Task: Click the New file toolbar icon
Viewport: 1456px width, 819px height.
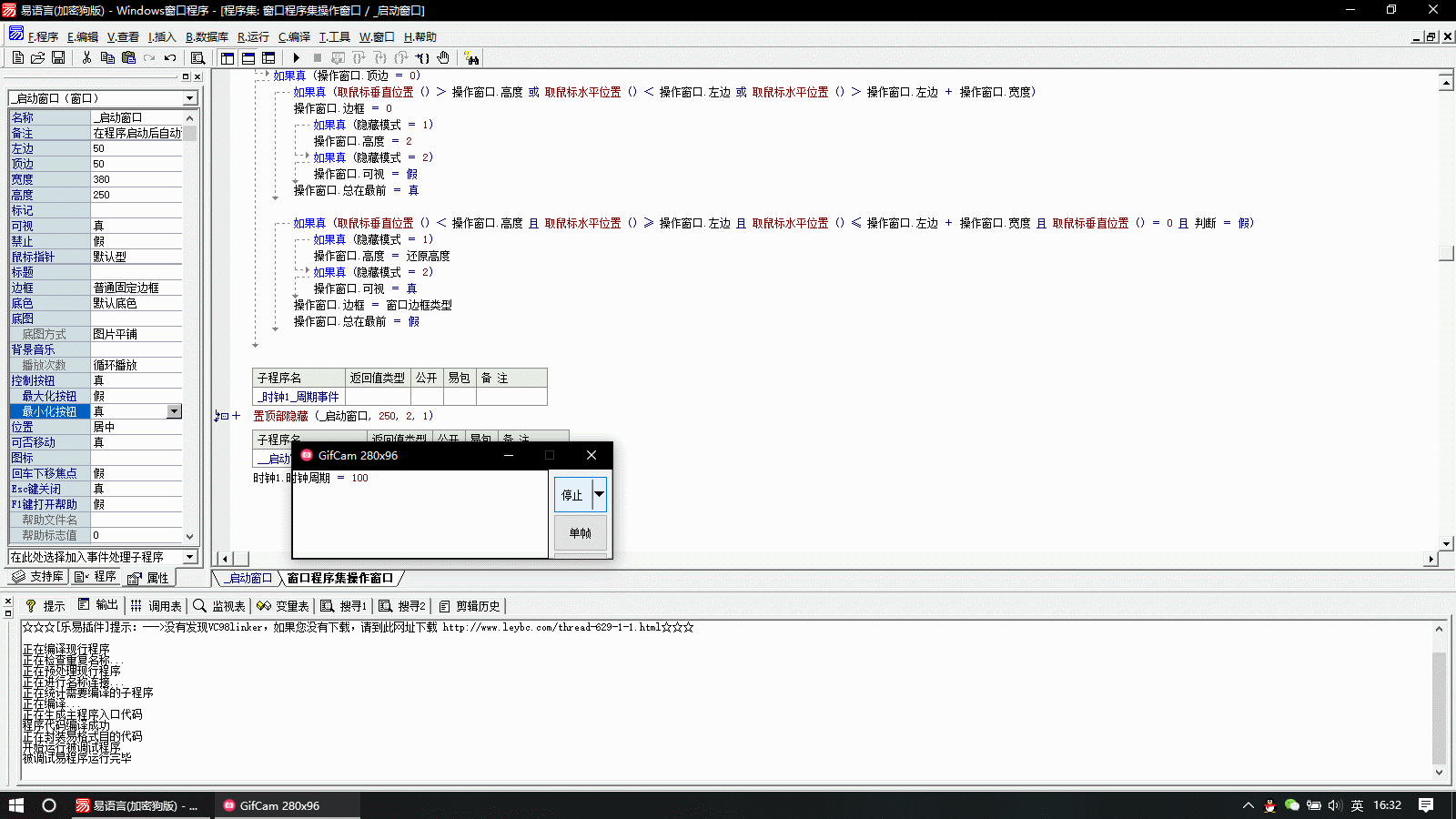Action: 18,57
